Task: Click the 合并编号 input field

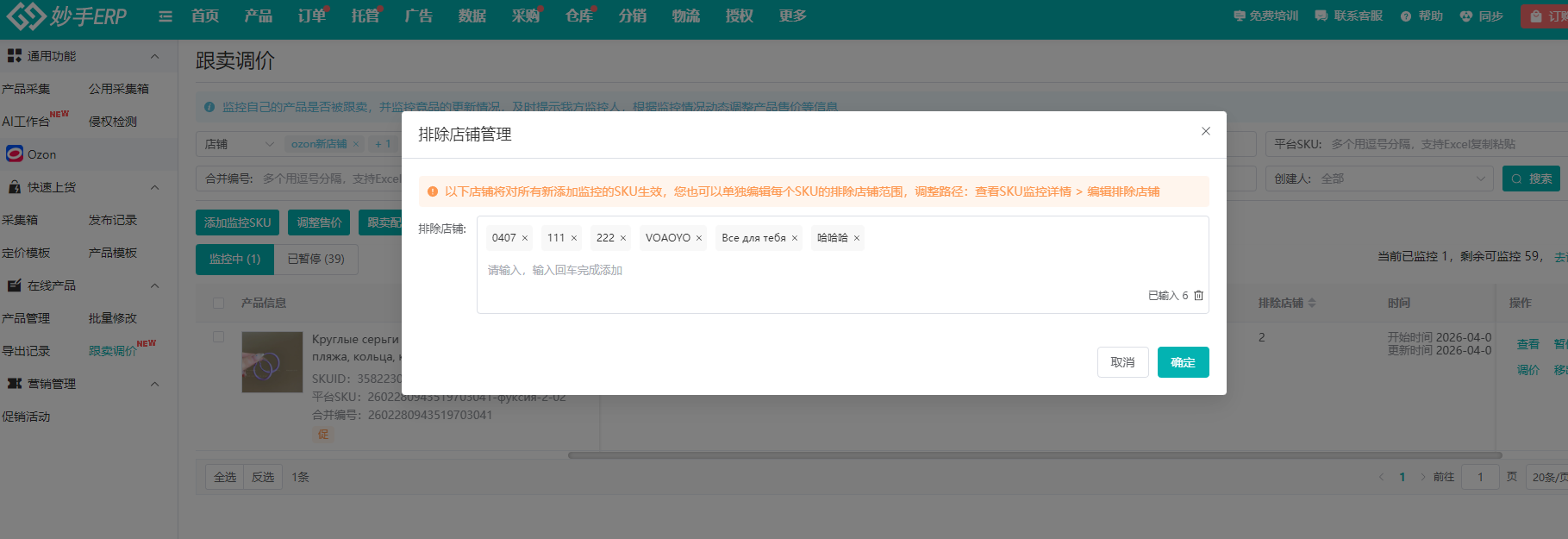Action: [x=299, y=179]
